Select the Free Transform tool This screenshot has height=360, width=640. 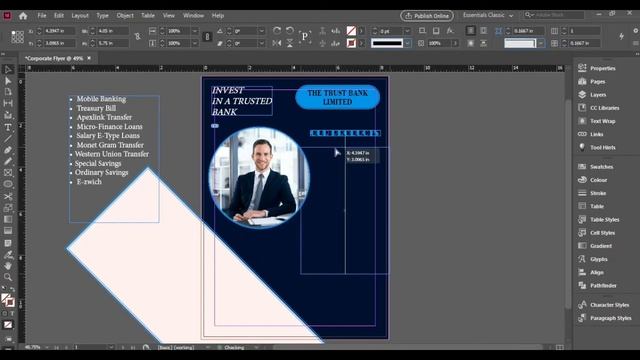8,208
